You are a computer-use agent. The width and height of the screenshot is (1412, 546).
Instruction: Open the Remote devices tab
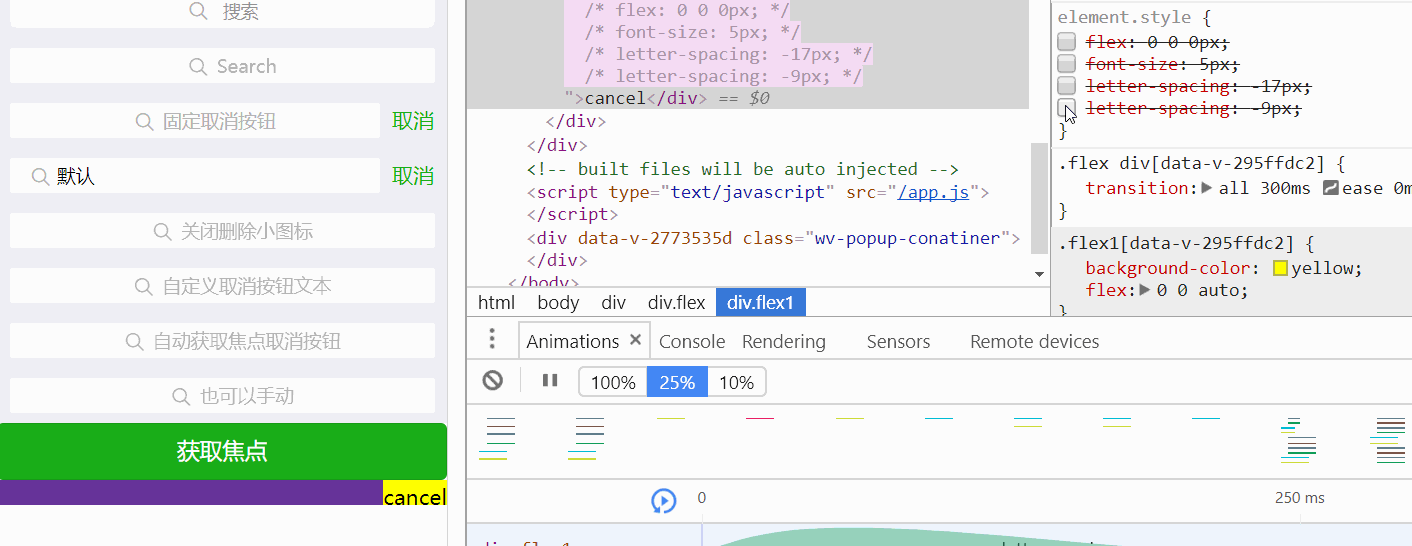1034,341
